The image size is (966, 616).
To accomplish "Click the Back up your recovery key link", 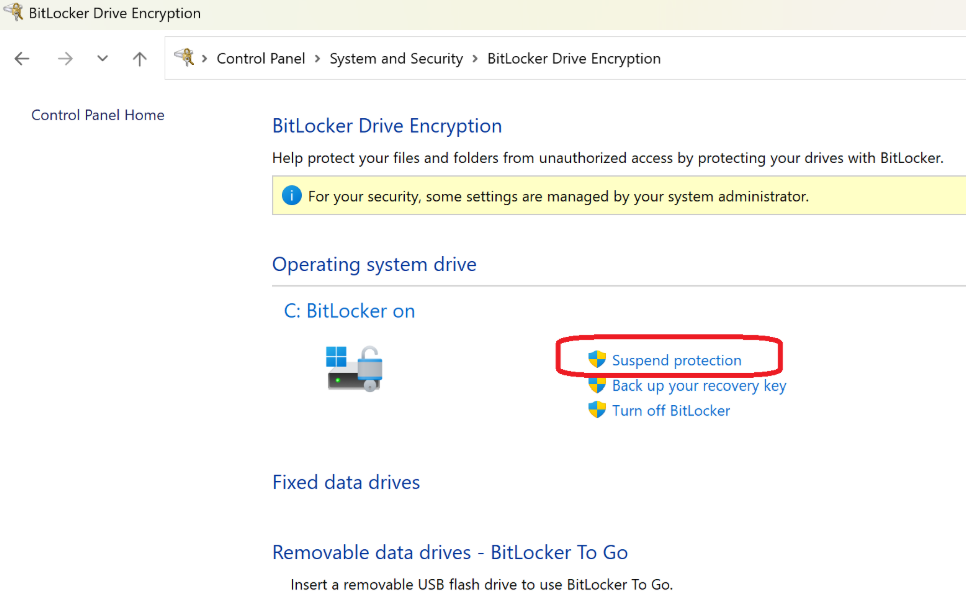I will [699, 386].
